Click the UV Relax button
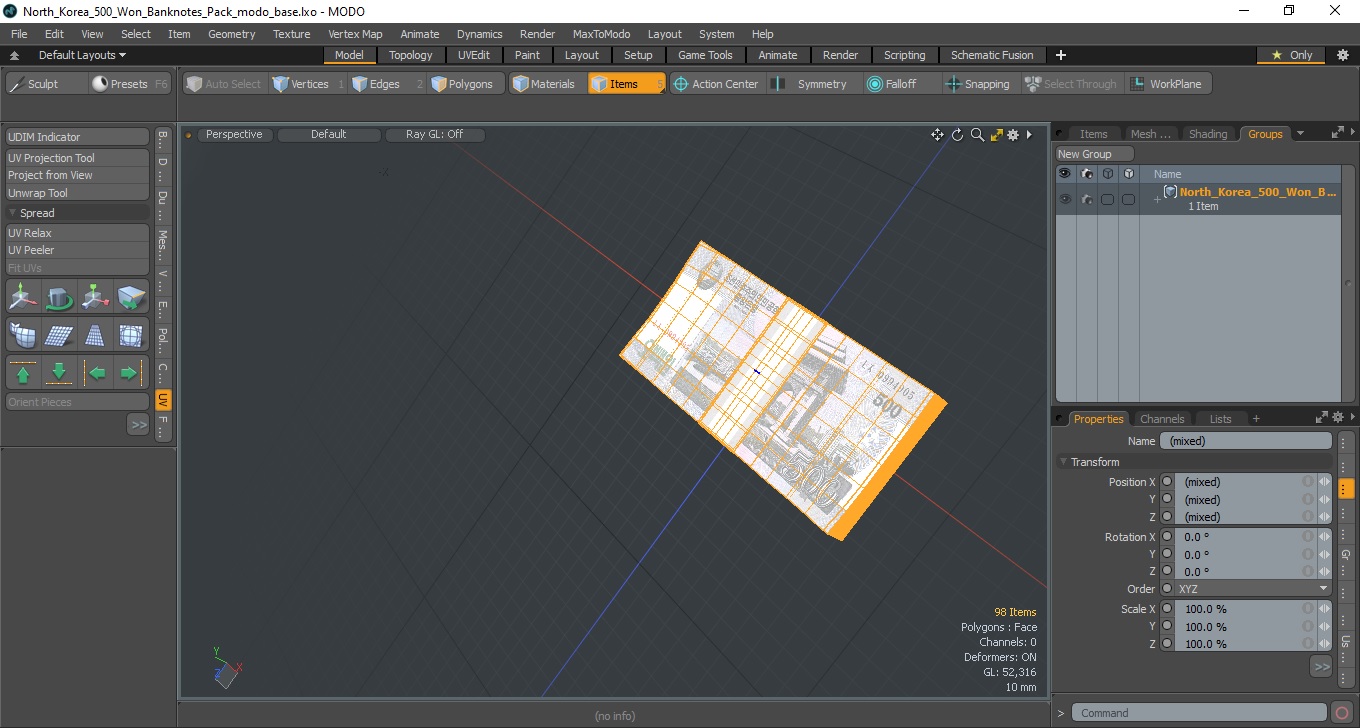 pyautogui.click(x=78, y=233)
